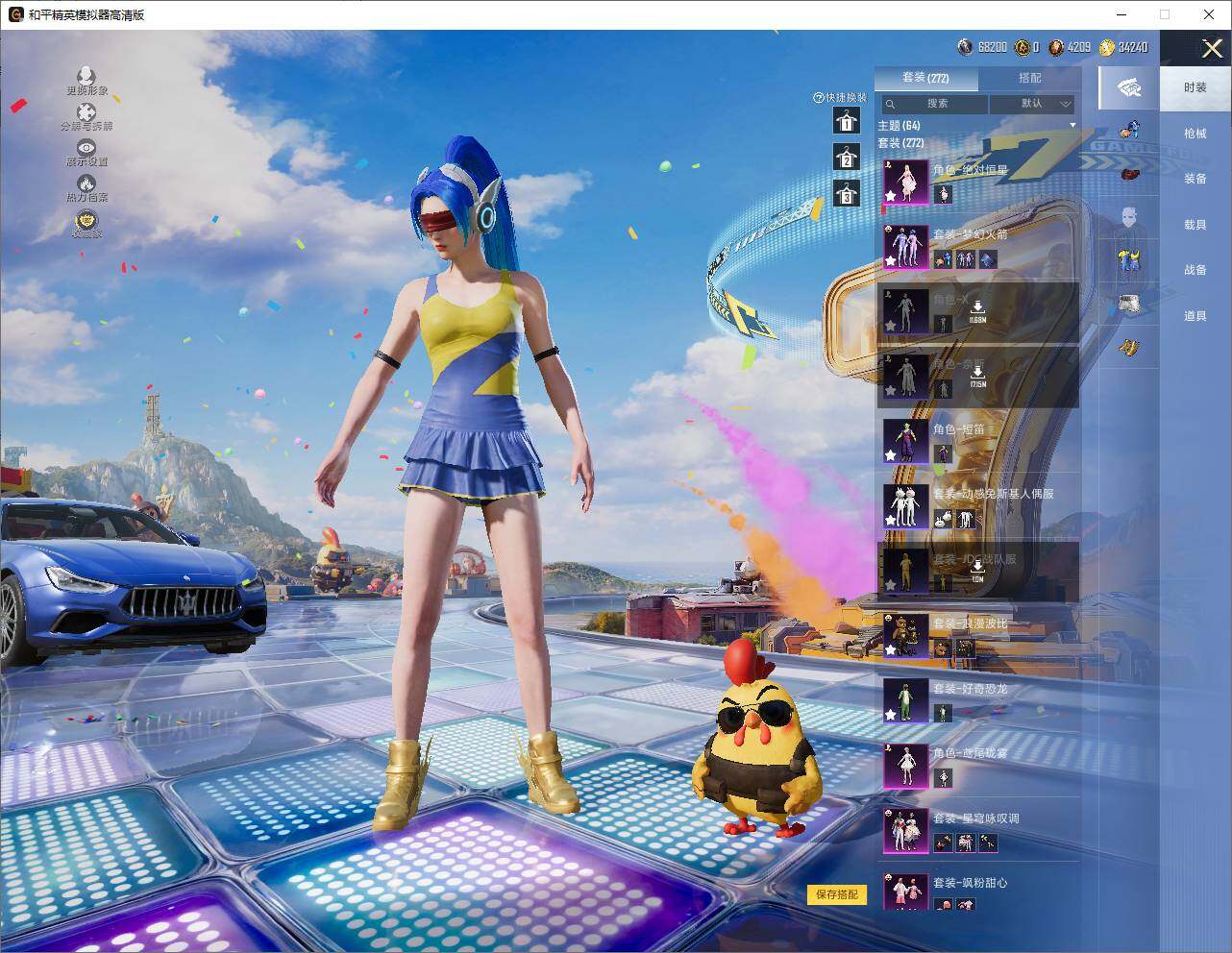Favorite star on 套装-动感兔斯基人偶服 thumbnail
This screenshot has height=953, width=1232.
point(891,521)
